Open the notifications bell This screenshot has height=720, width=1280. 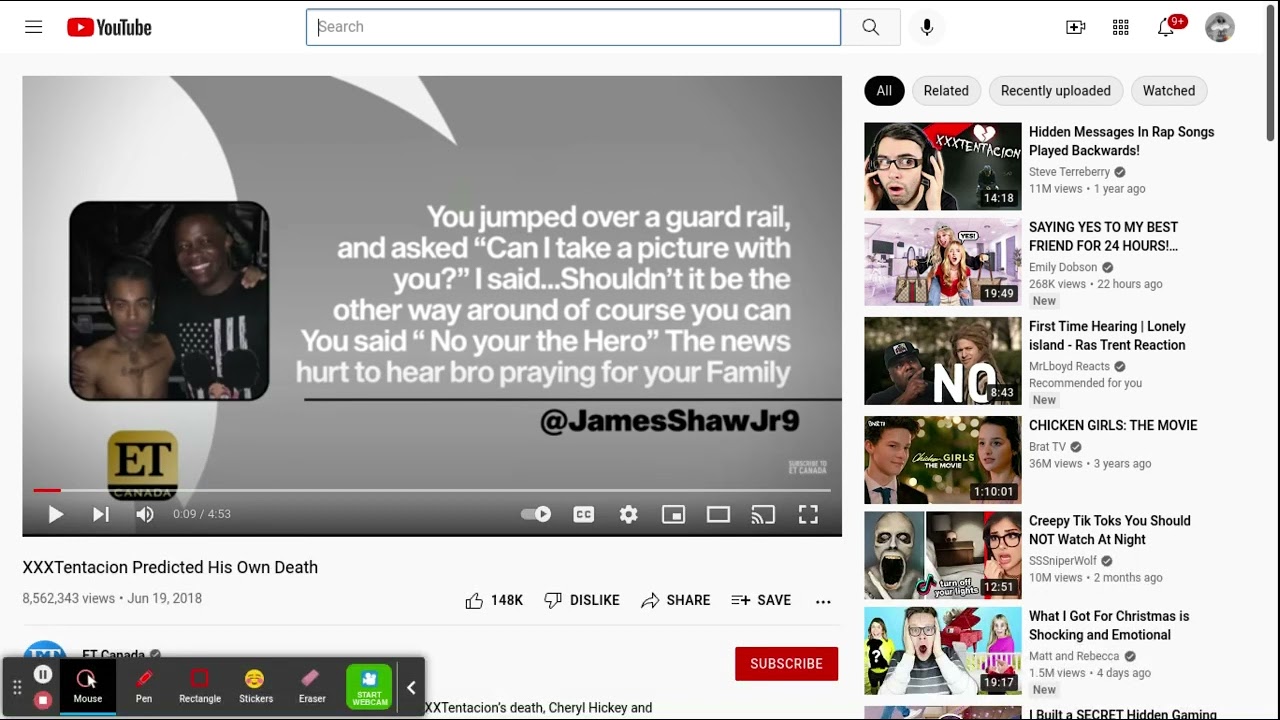pos(1166,27)
